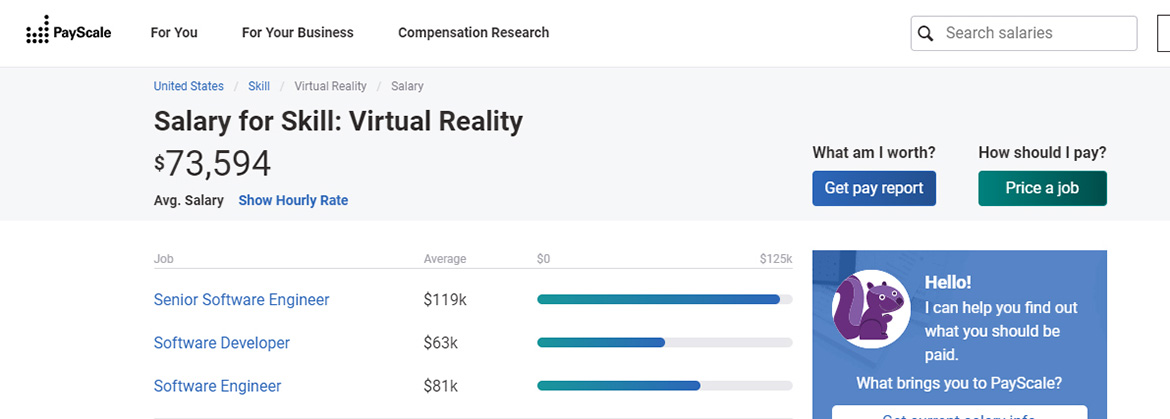
Task: Click Software Engineer salary bar
Action: pyautogui.click(x=618, y=386)
